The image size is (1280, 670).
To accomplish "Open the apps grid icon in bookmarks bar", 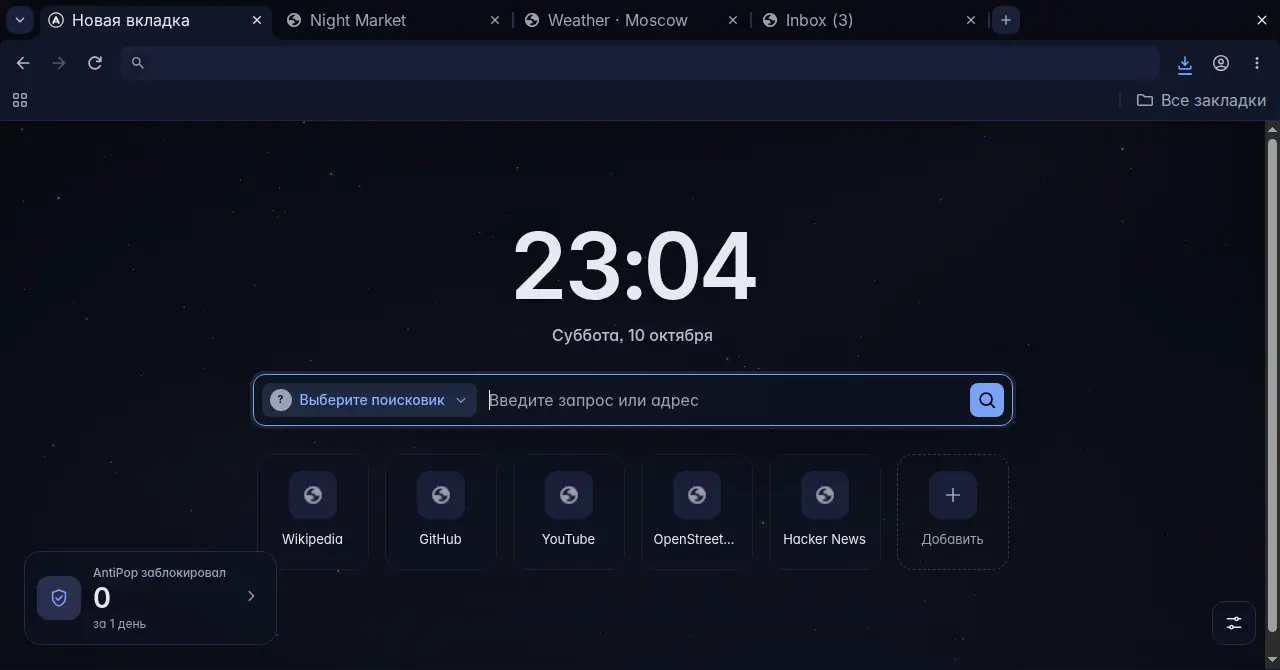I will click(x=20, y=100).
